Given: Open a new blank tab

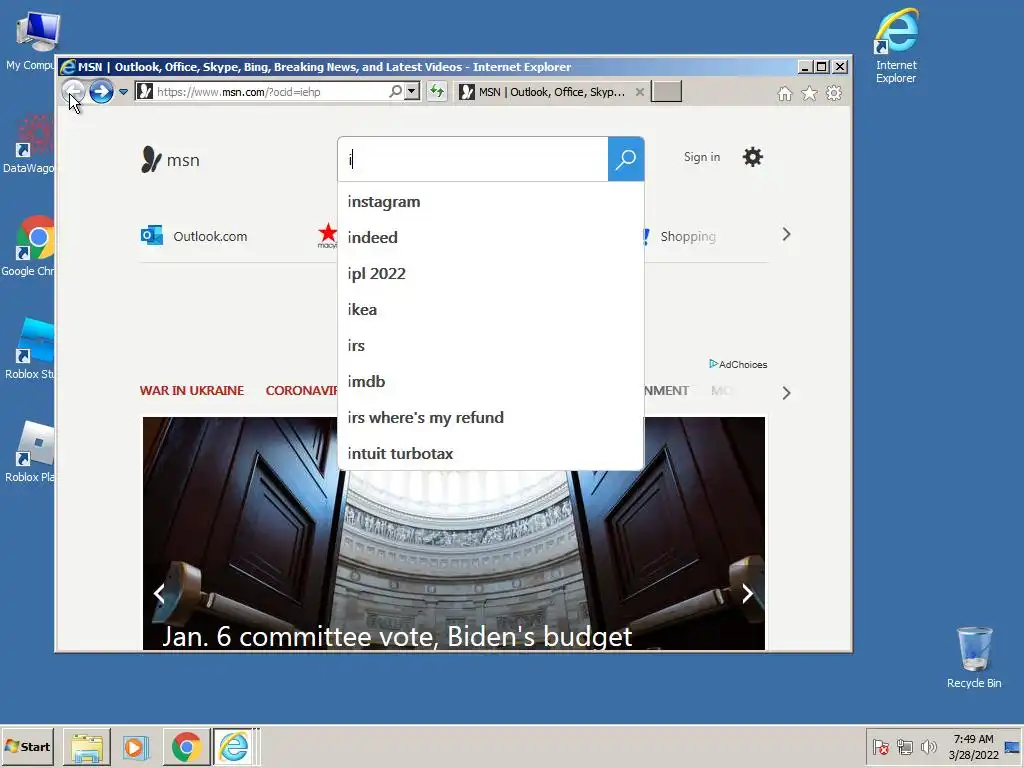Looking at the screenshot, I should (667, 92).
